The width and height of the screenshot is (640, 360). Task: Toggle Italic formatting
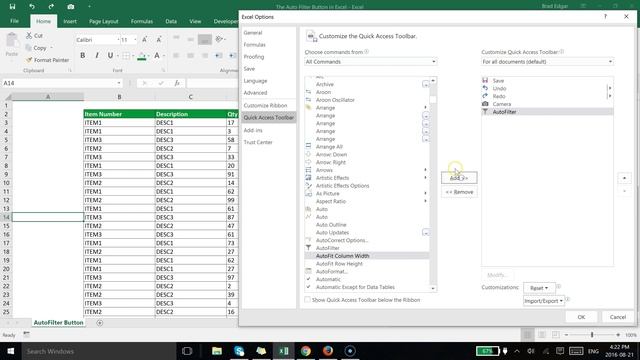coord(97,56)
